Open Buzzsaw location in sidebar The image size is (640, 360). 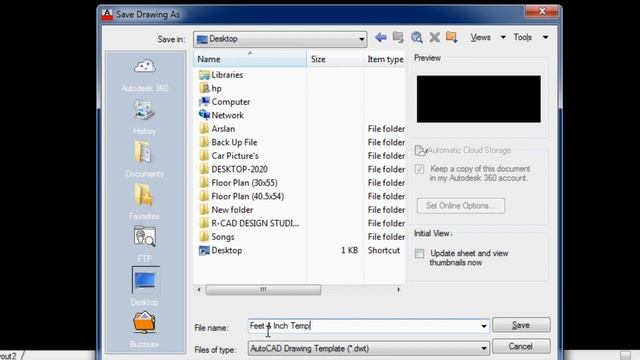[144, 330]
